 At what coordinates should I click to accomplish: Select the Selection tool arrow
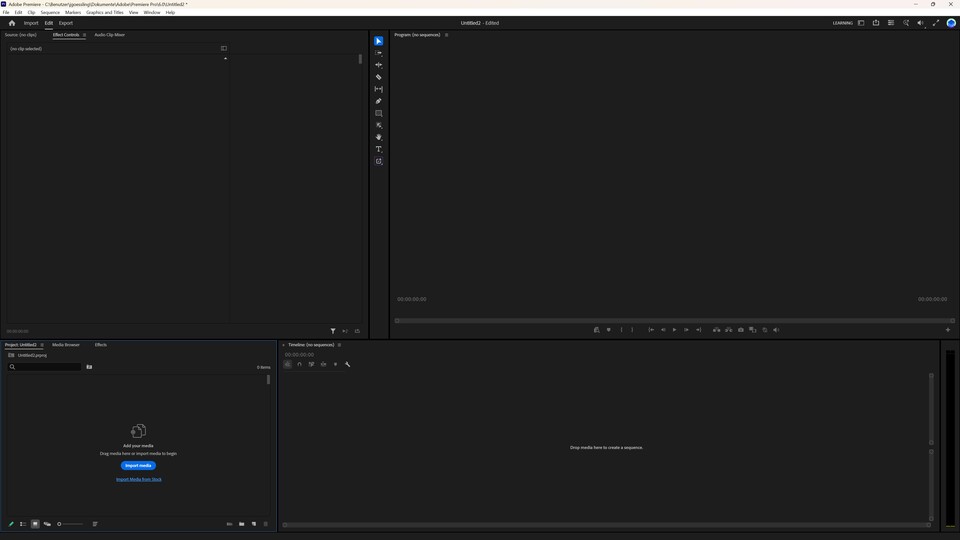point(378,41)
